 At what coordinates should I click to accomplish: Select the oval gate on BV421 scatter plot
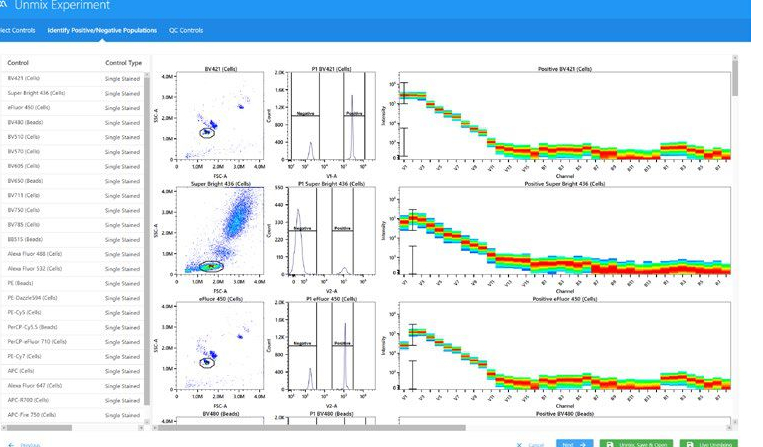coord(207,131)
